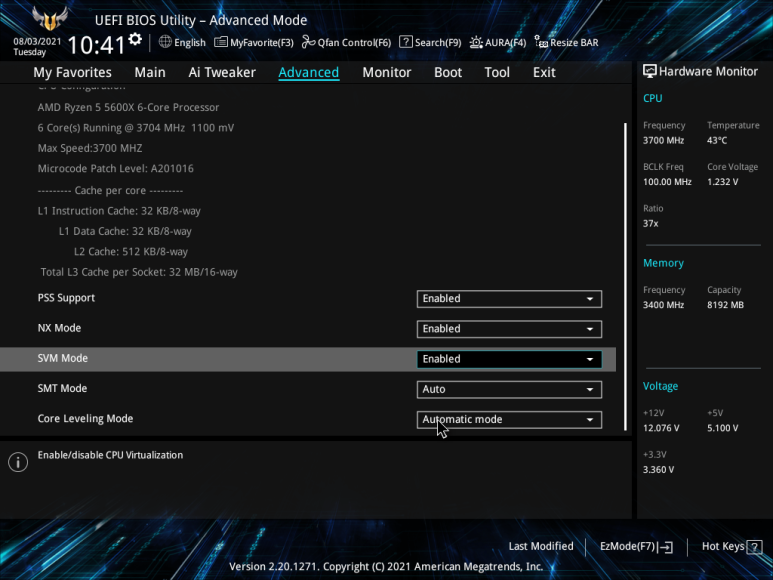Click the Hot Keys question mark icon

click(x=755, y=547)
